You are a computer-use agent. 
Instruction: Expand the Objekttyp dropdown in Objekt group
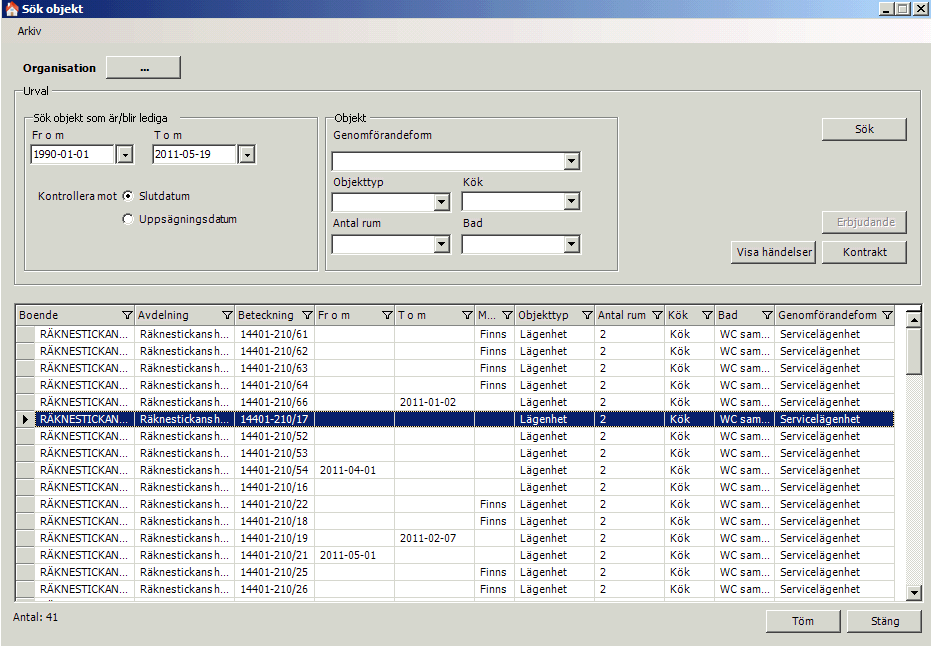pyautogui.click(x=441, y=202)
